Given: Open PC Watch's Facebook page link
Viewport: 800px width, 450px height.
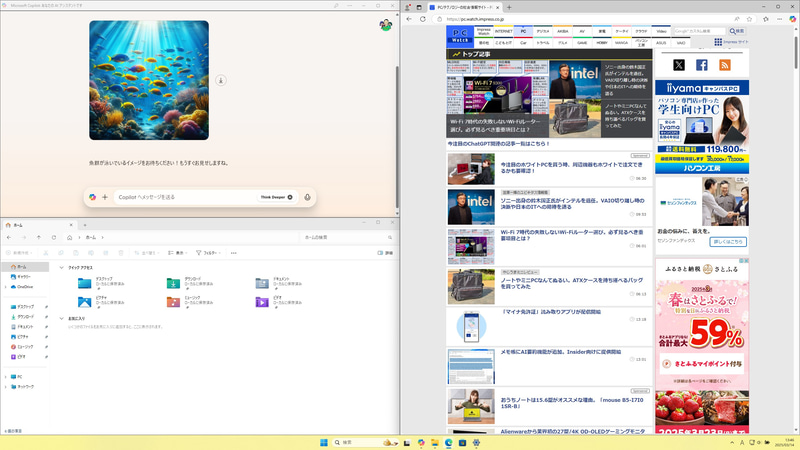Looking at the screenshot, I should pyautogui.click(x=702, y=65).
